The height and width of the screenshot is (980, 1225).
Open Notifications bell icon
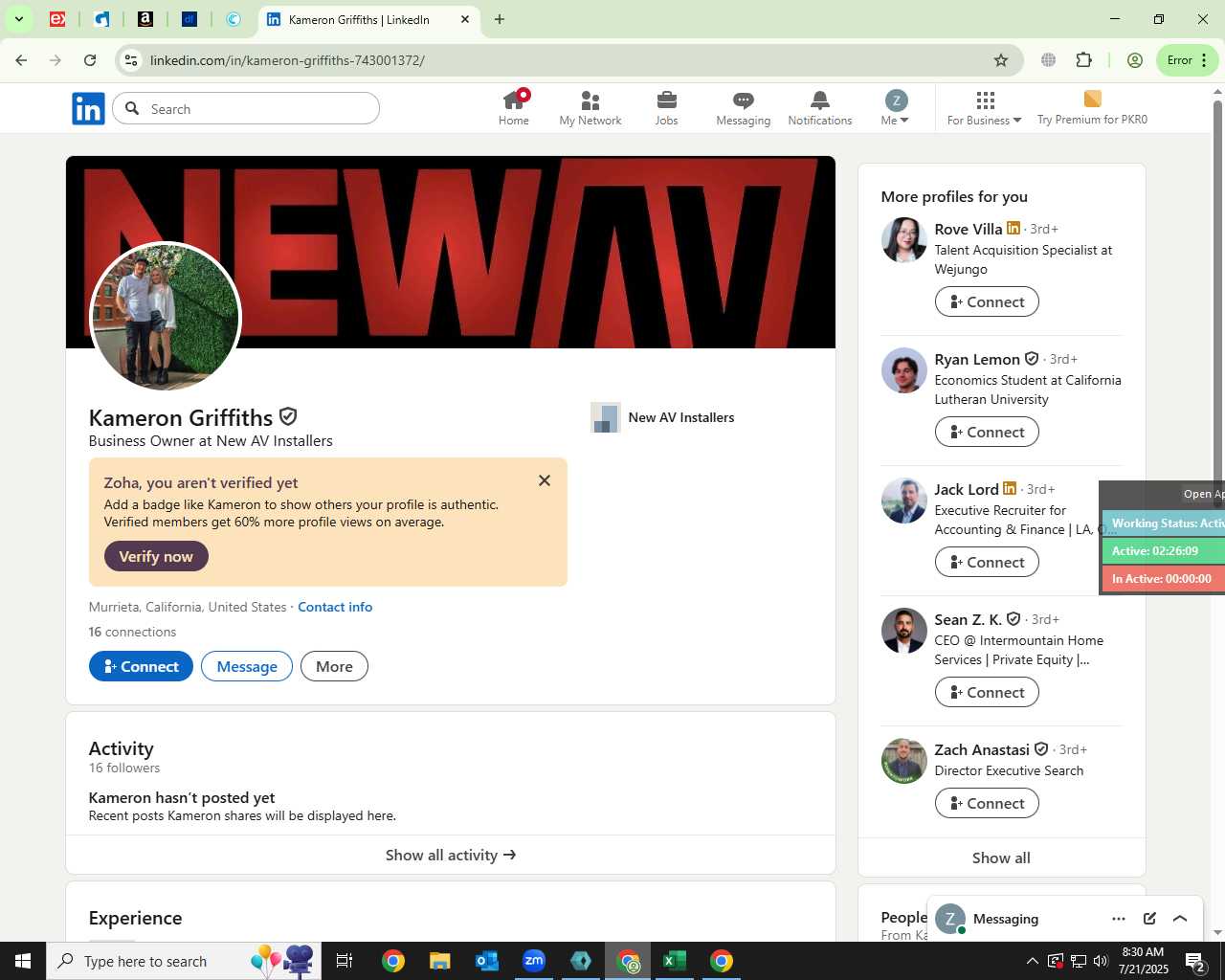[820, 107]
